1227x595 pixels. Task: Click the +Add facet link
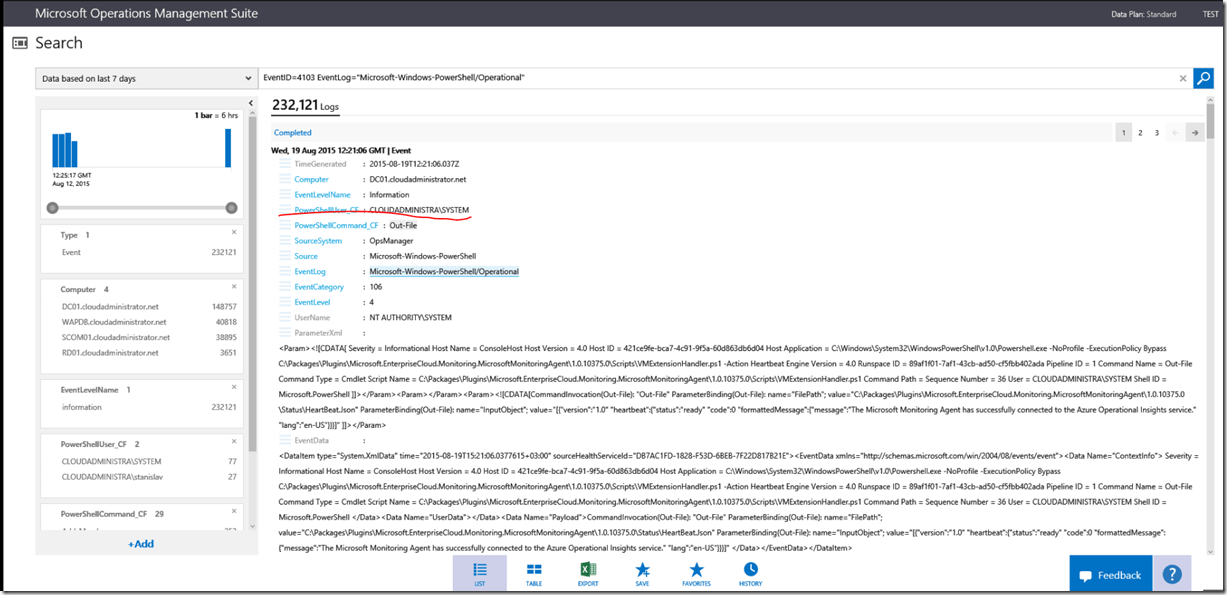click(x=140, y=544)
